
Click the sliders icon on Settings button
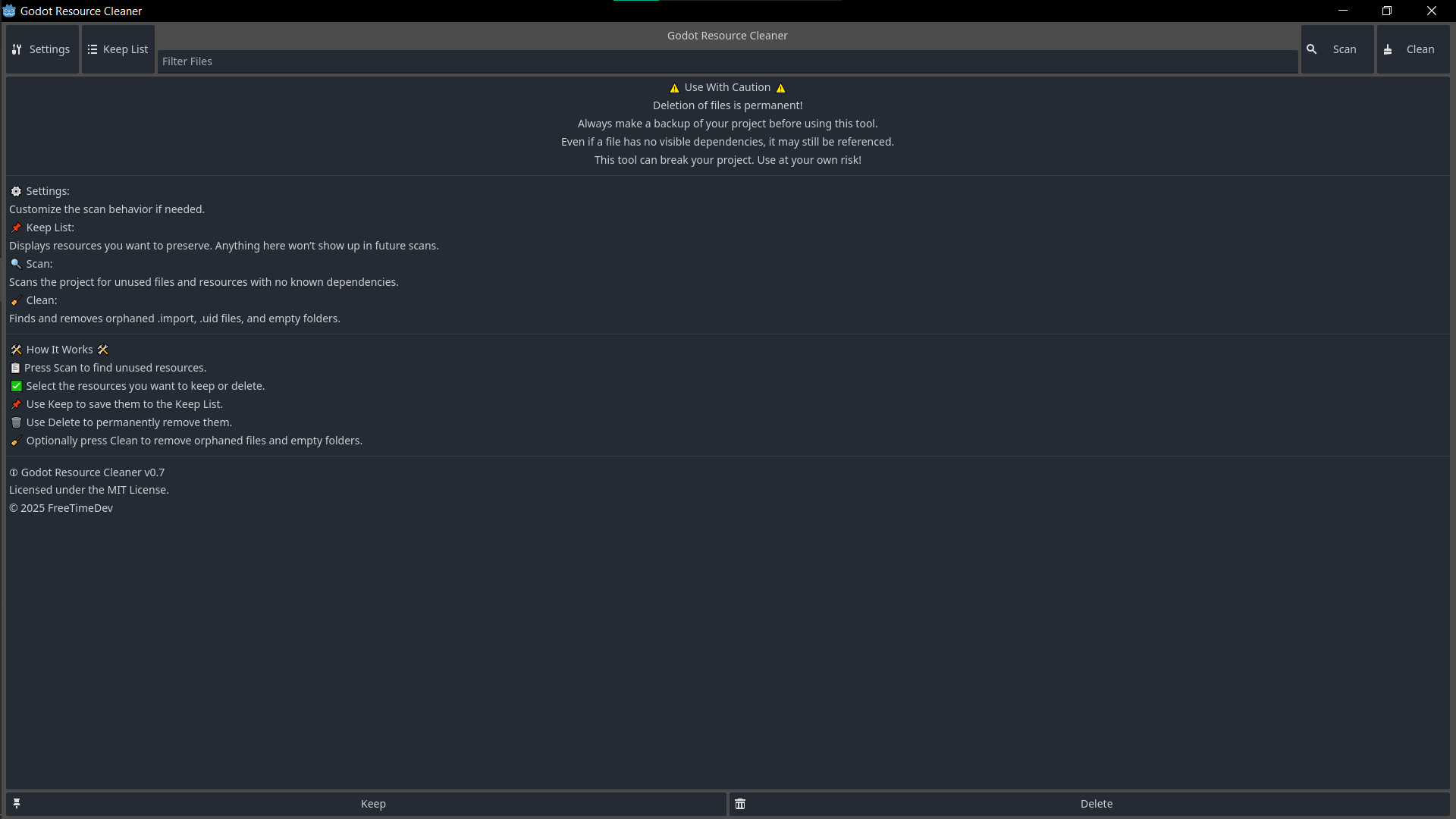pos(17,49)
